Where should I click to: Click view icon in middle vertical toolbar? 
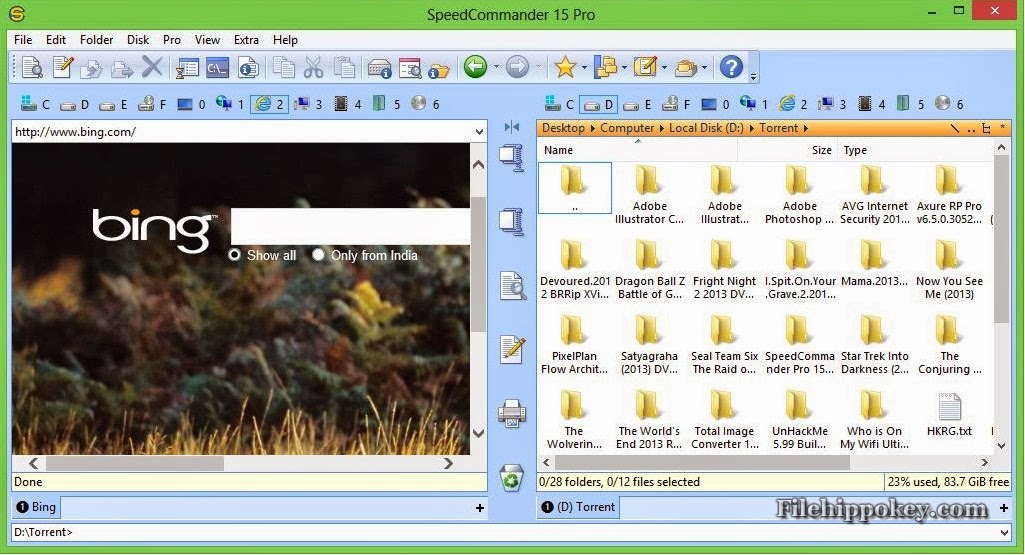[x=513, y=286]
